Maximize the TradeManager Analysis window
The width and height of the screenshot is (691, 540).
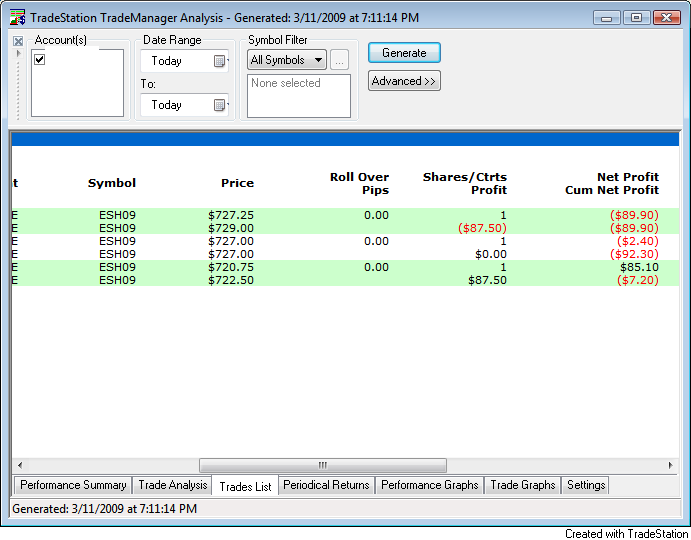tap(636, 18)
